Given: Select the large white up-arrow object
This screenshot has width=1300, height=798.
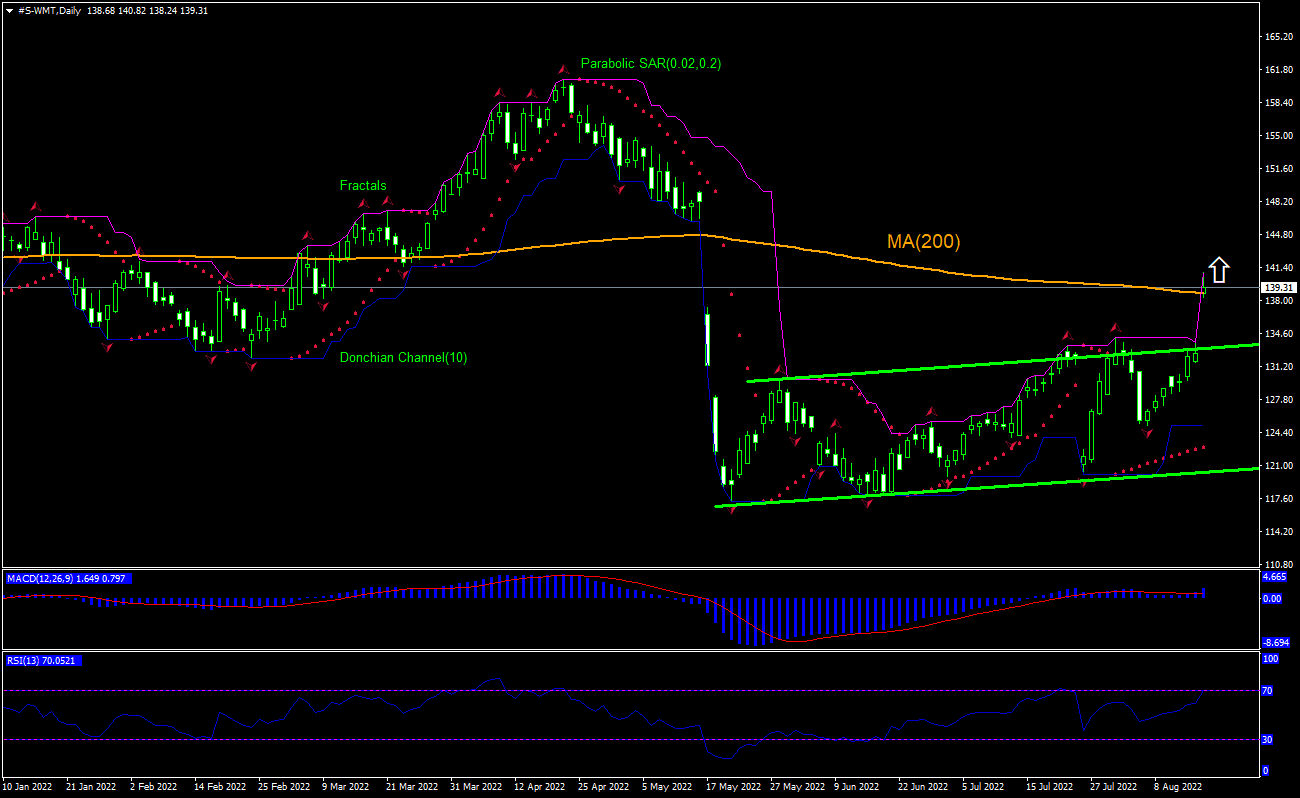Looking at the screenshot, I should 1218,270.
